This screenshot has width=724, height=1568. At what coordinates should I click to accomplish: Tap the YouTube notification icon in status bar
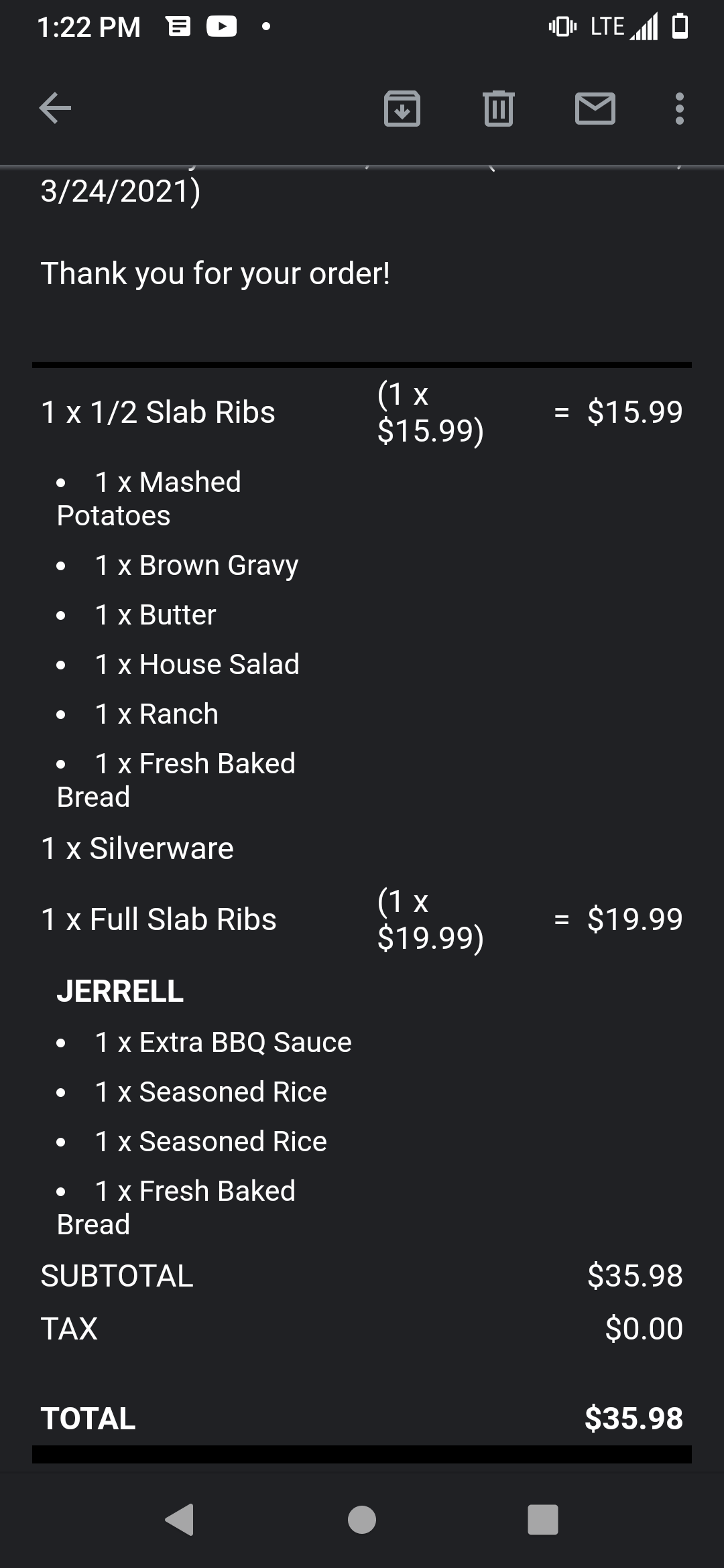point(221,27)
